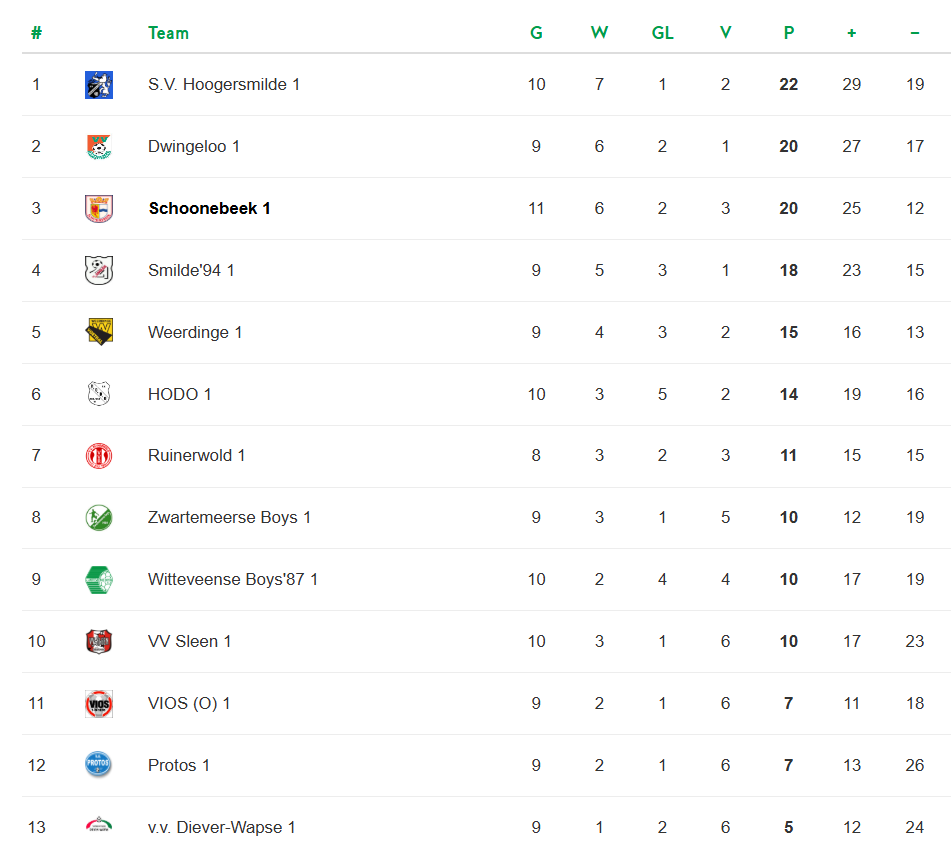This screenshot has width=951, height=856.
Task: Open the Witteveense Boys'87 1 team page
Action: tap(233, 580)
